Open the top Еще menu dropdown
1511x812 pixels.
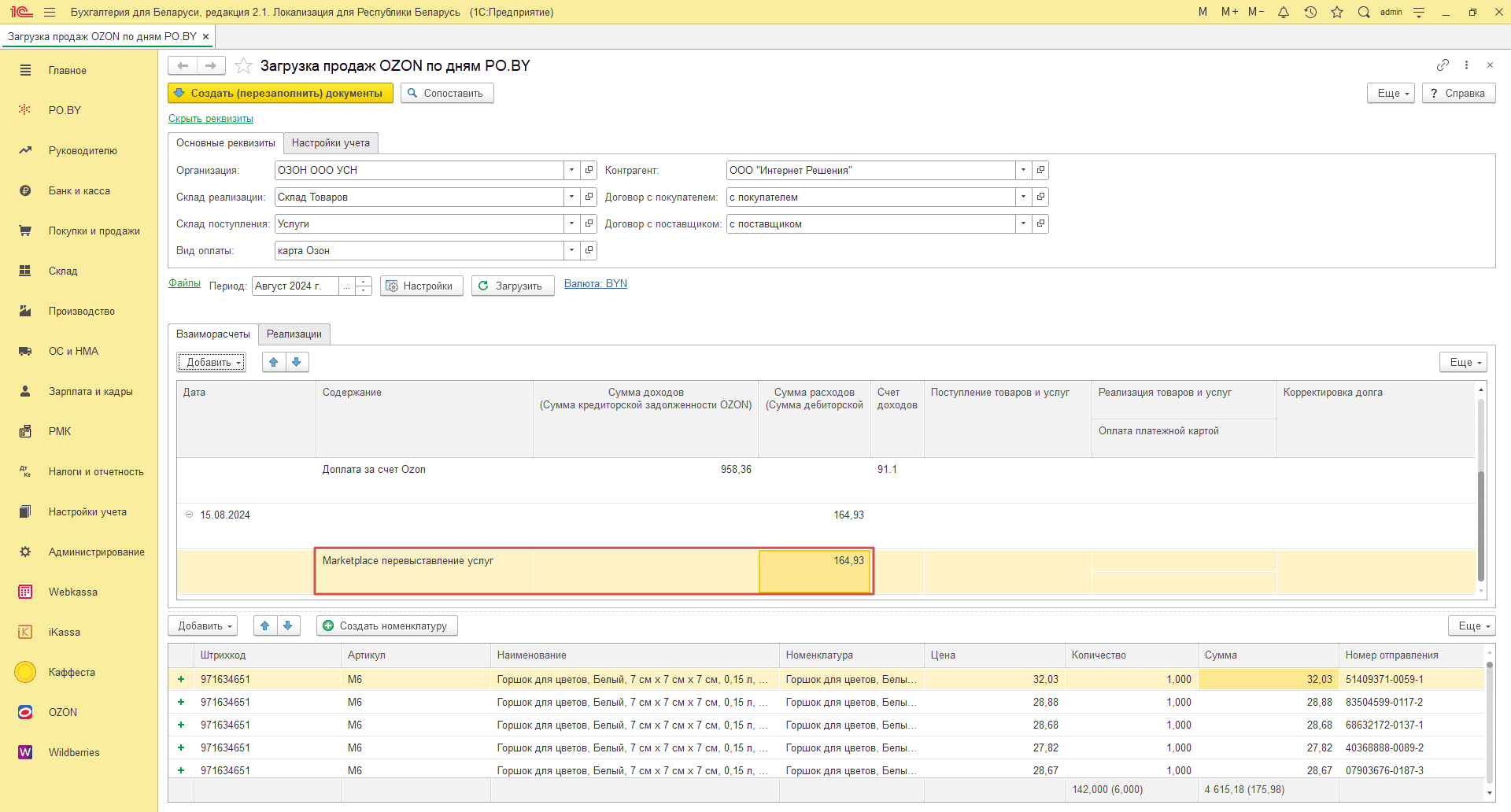pos(1391,93)
